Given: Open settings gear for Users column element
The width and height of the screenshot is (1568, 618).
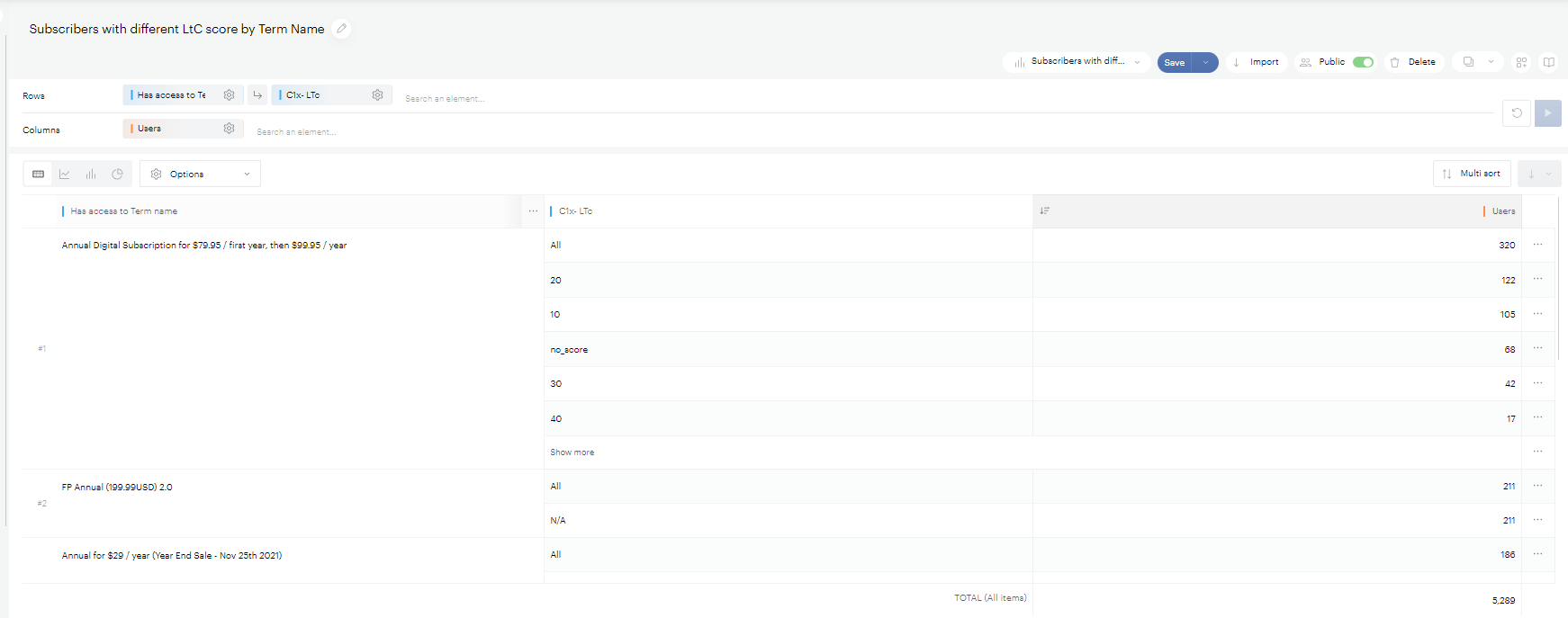Looking at the screenshot, I should coord(230,129).
